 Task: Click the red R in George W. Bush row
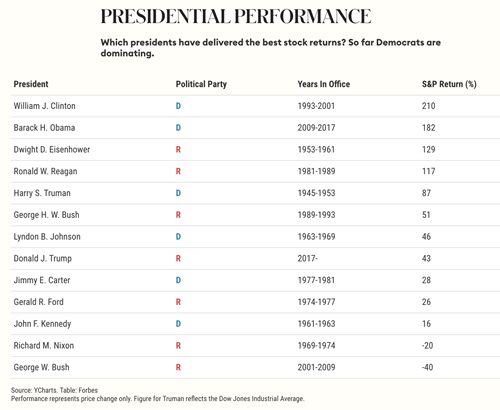178,367
